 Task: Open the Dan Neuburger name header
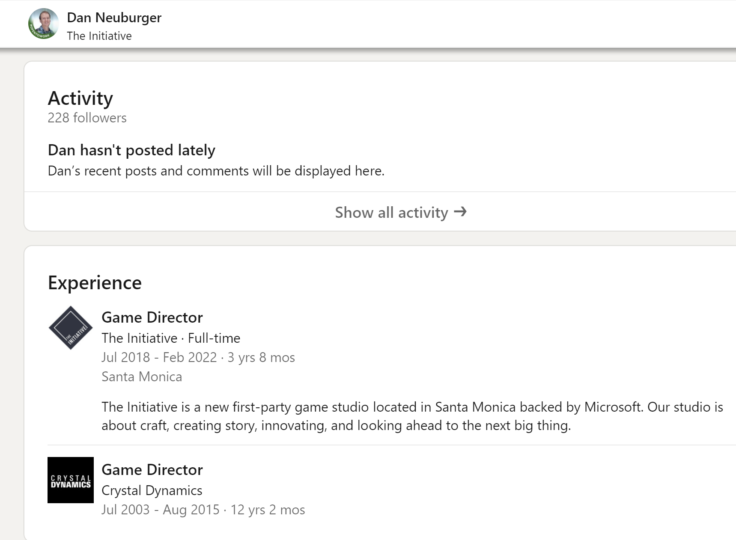pos(114,17)
